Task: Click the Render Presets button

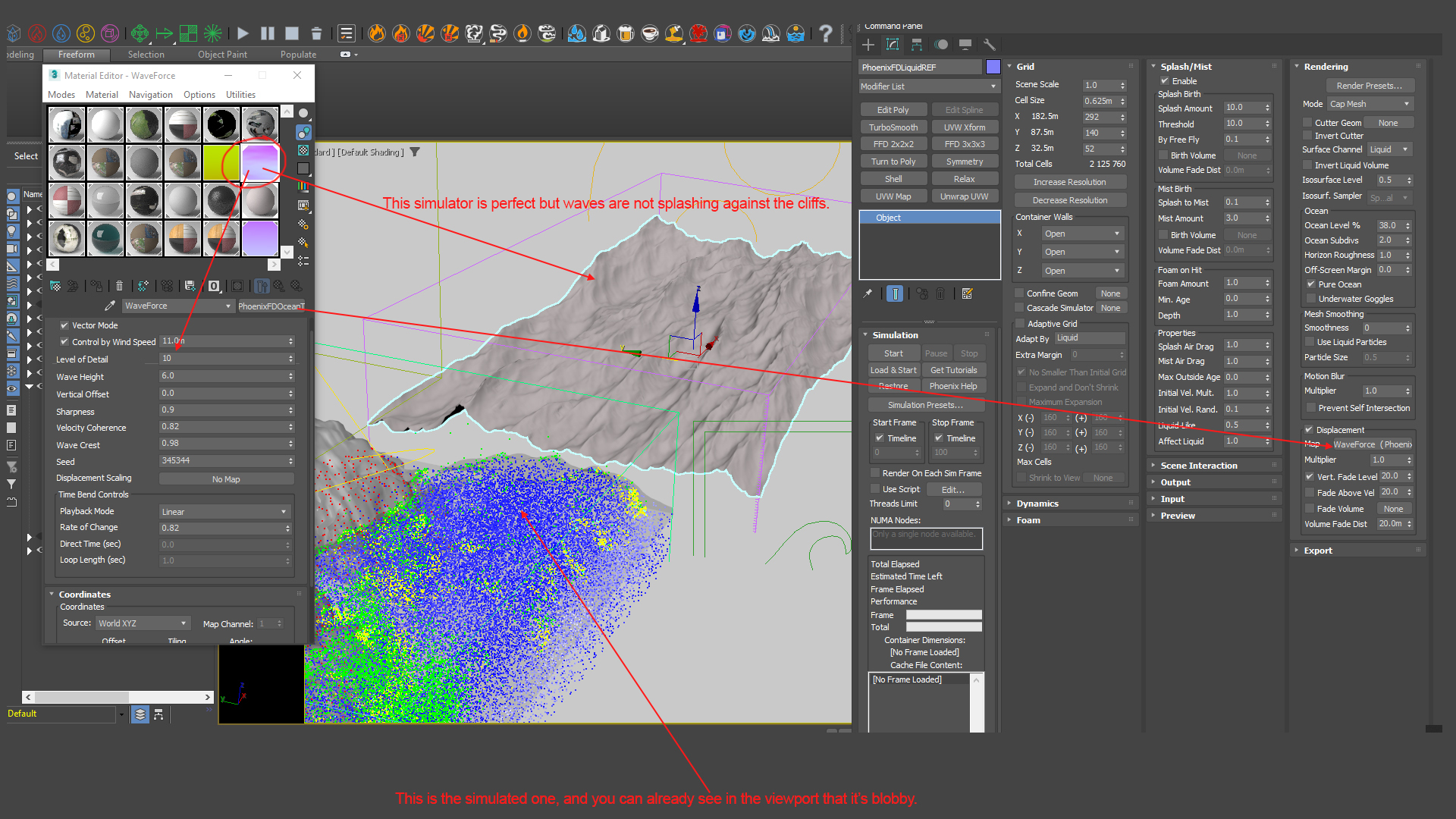Action: click(x=1369, y=86)
